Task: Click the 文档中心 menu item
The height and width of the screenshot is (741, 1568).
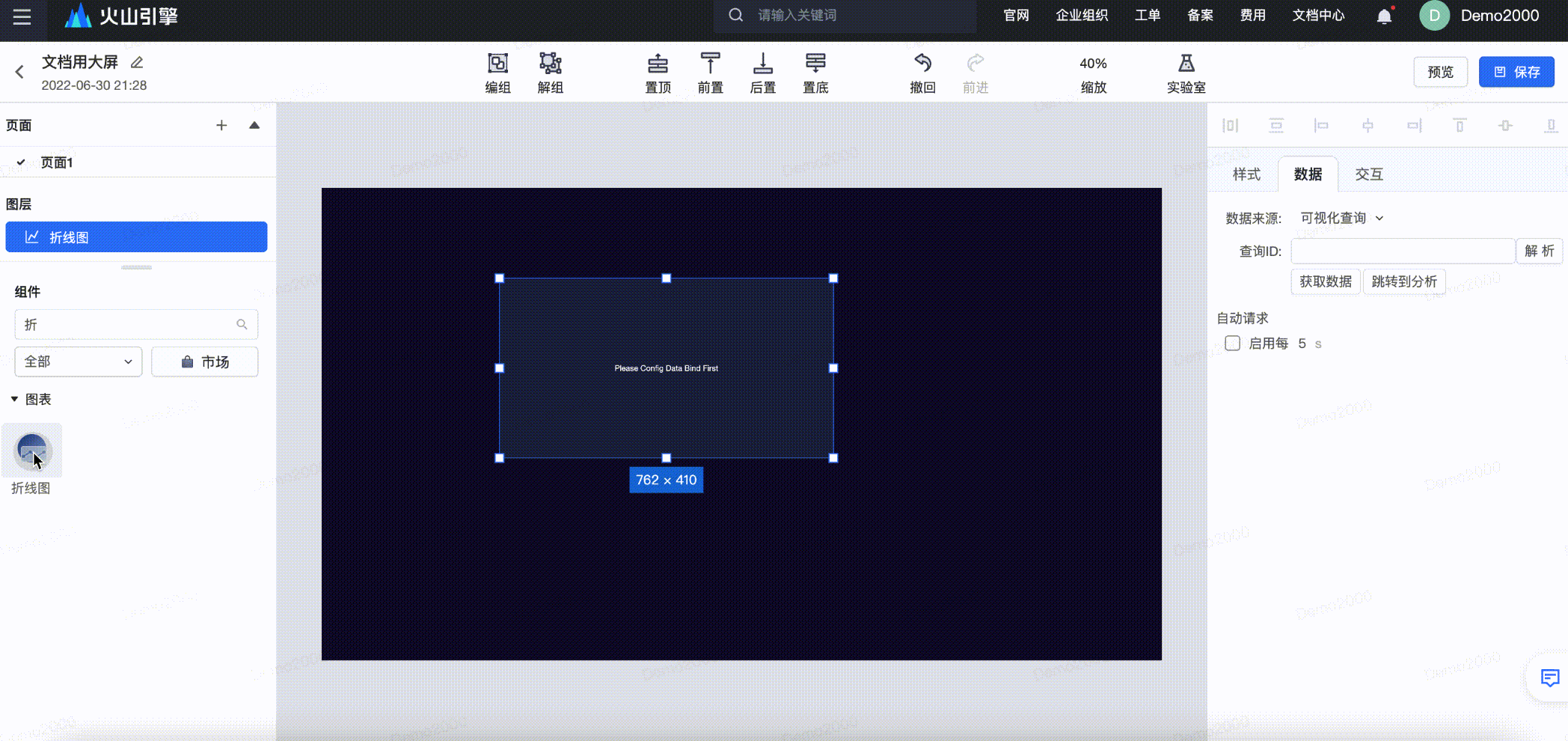Action: (1318, 16)
